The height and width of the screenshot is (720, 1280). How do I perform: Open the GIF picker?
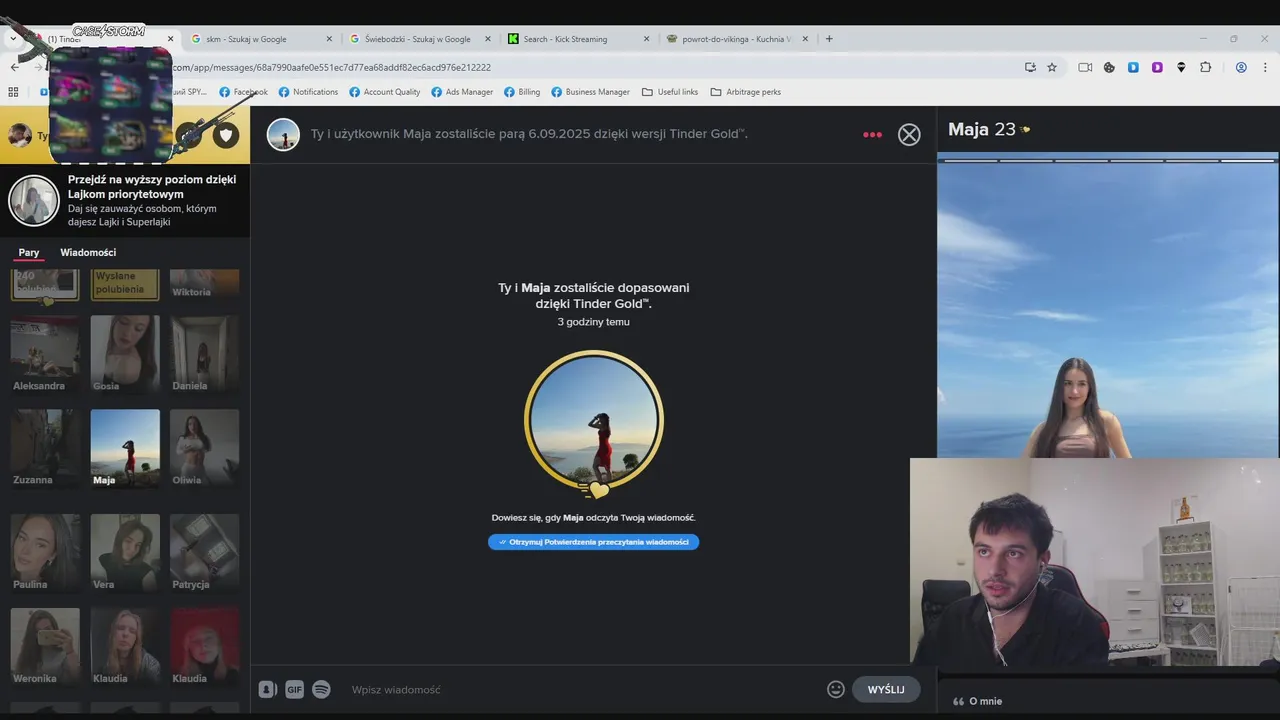[x=294, y=689]
